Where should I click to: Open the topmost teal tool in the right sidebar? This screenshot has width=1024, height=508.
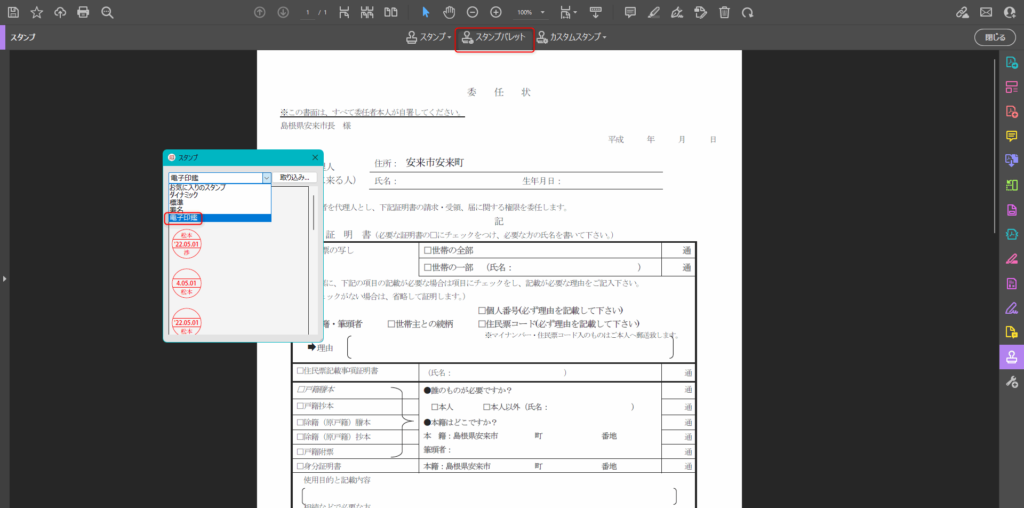coord(1012,63)
